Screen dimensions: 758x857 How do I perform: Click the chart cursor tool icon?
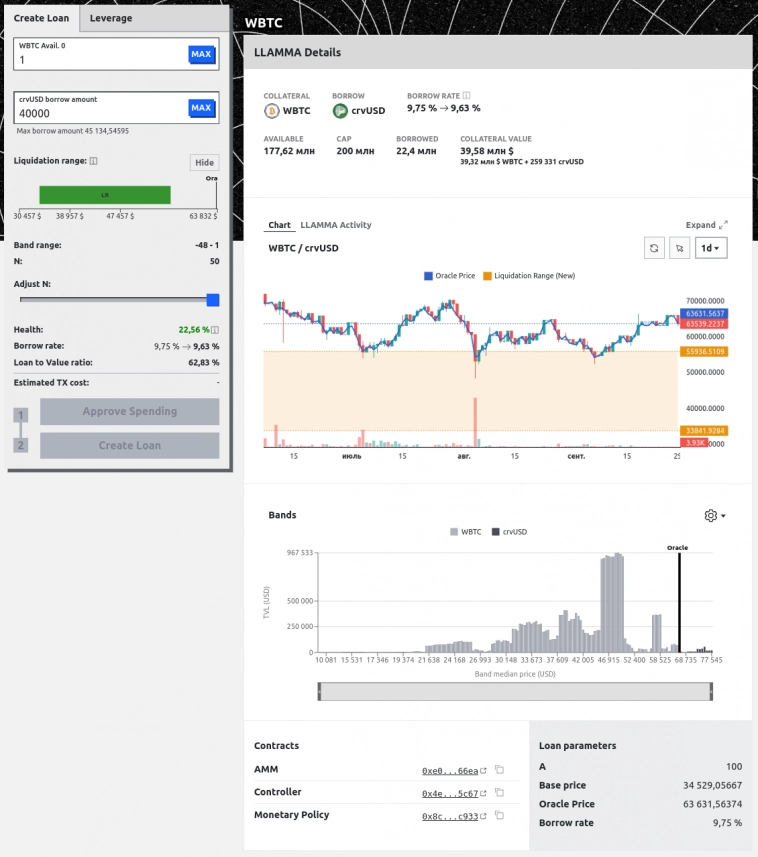[679, 248]
